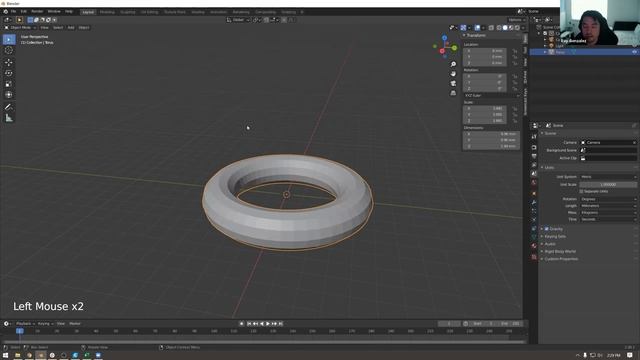Open Texture properties tab icon
640x360 pixels.
534,257
